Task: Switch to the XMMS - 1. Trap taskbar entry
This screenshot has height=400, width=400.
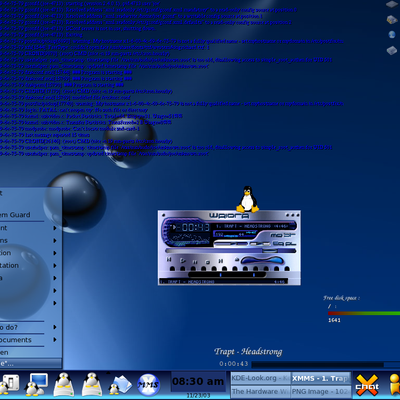Action: pyautogui.click(x=321, y=378)
